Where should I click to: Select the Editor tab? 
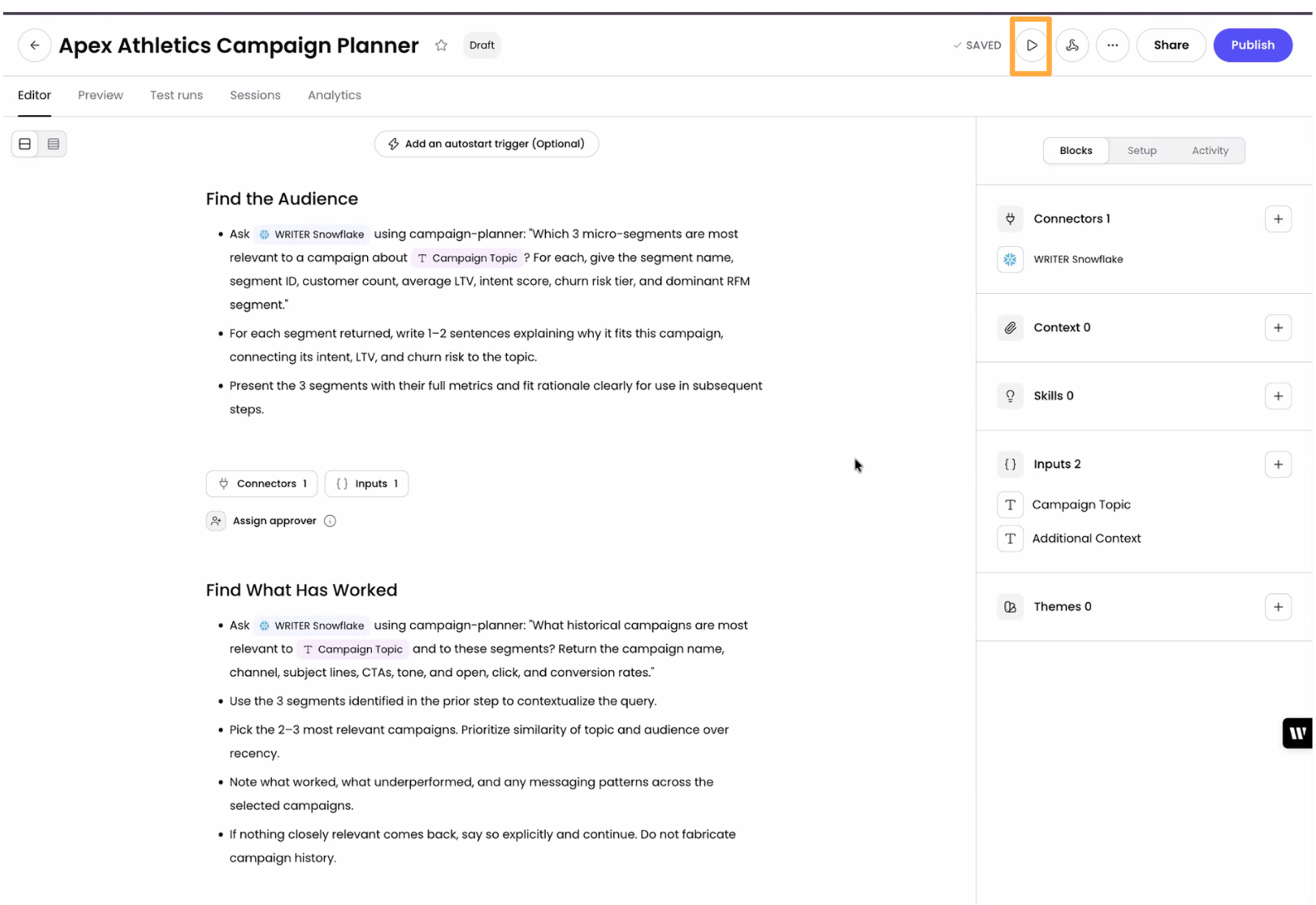click(x=35, y=95)
